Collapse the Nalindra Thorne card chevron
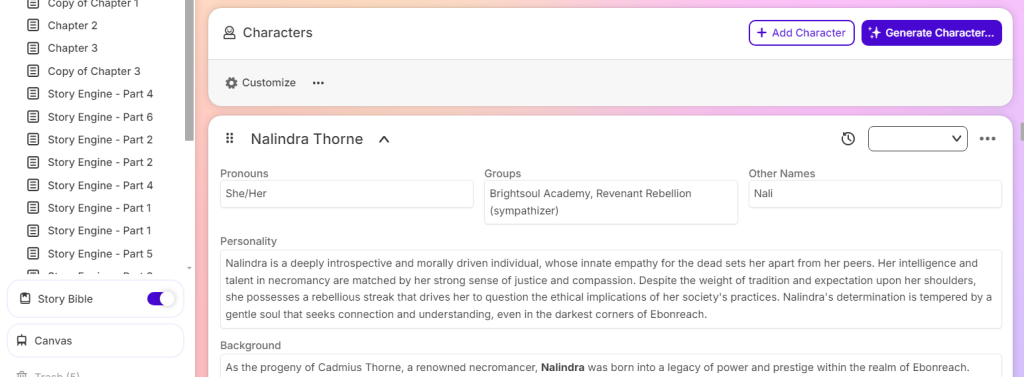 (x=384, y=139)
